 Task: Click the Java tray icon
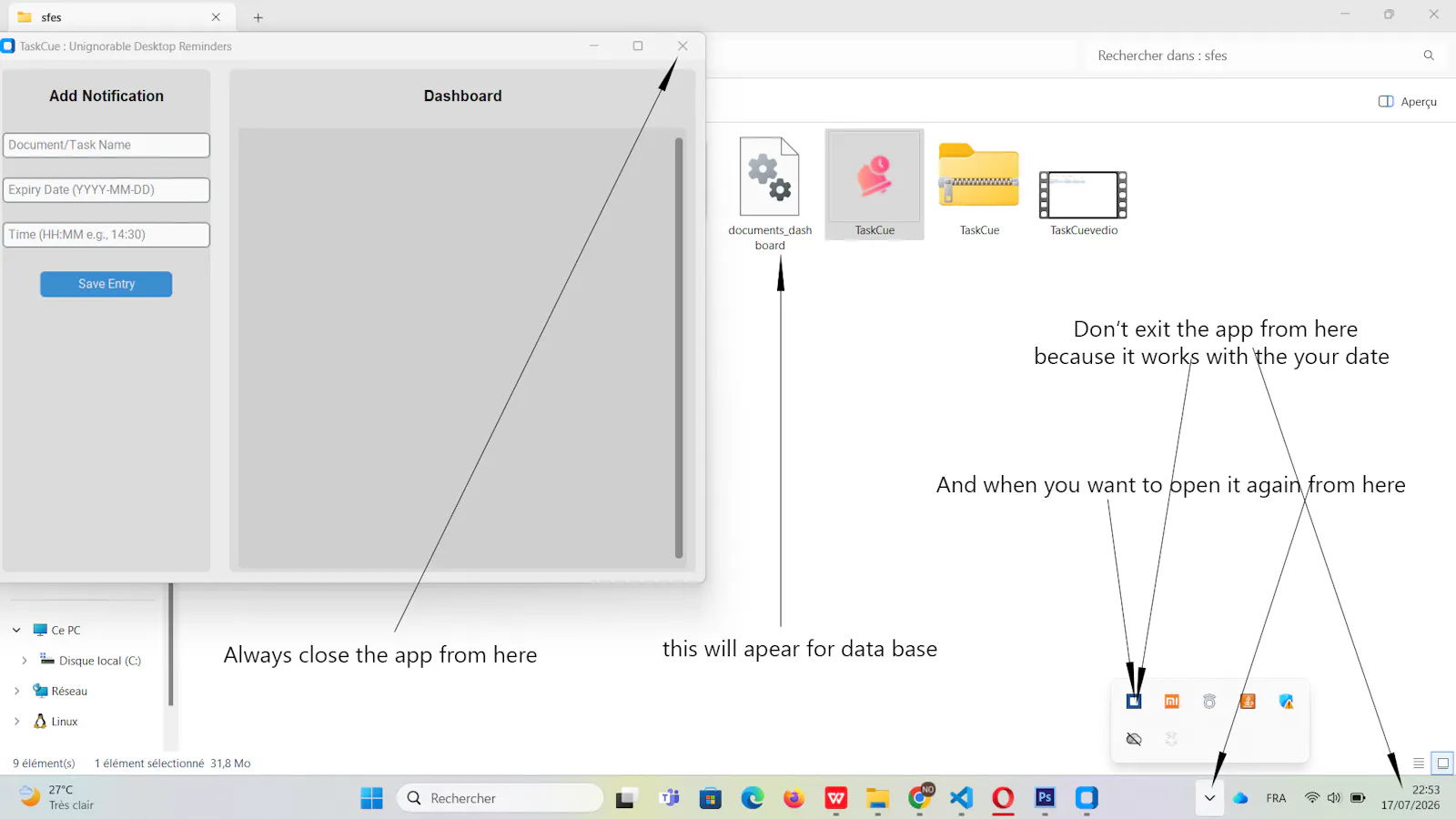[x=1248, y=702]
